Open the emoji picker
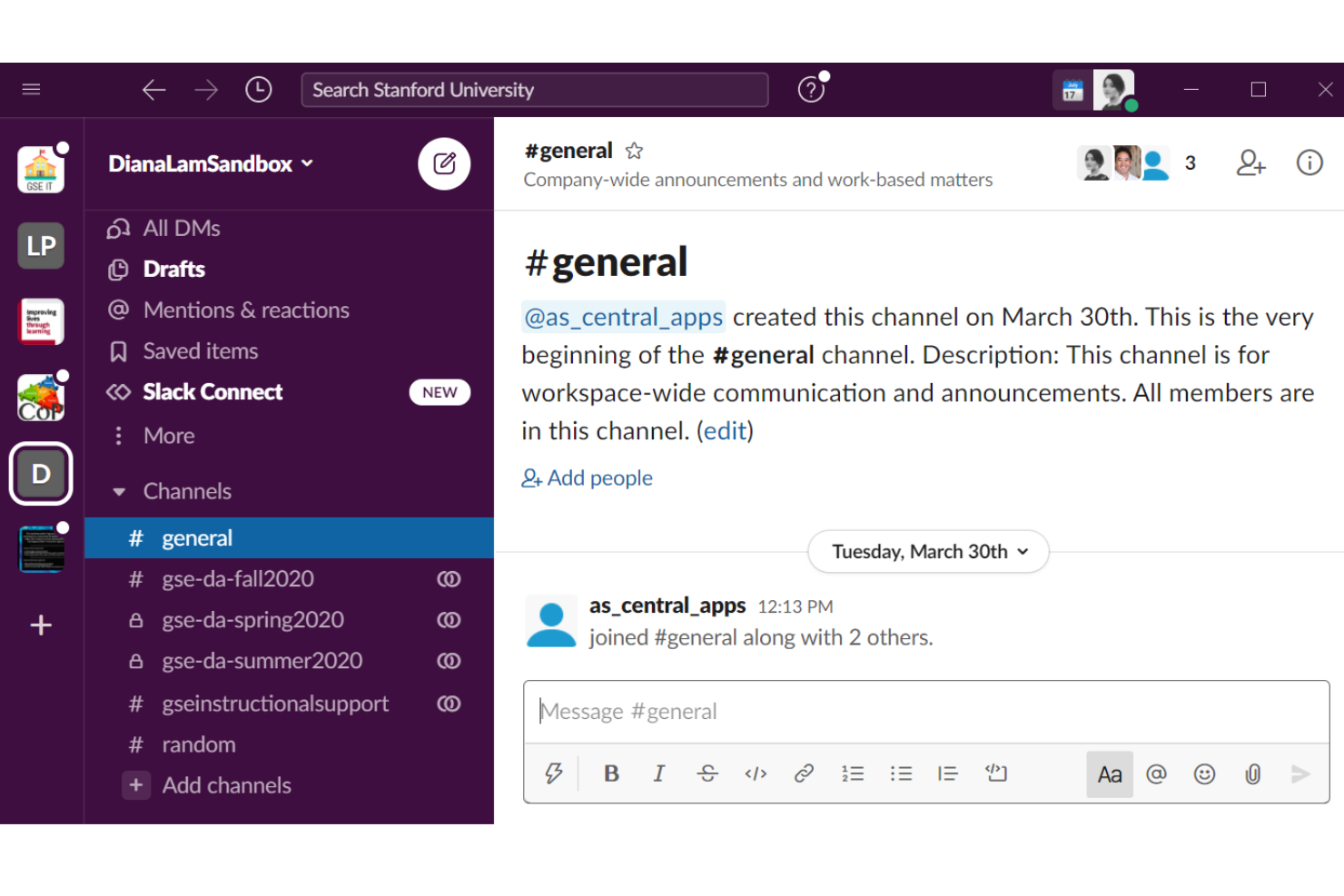Viewport: 1344px width, 896px height. pyautogui.click(x=1204, y=774)
